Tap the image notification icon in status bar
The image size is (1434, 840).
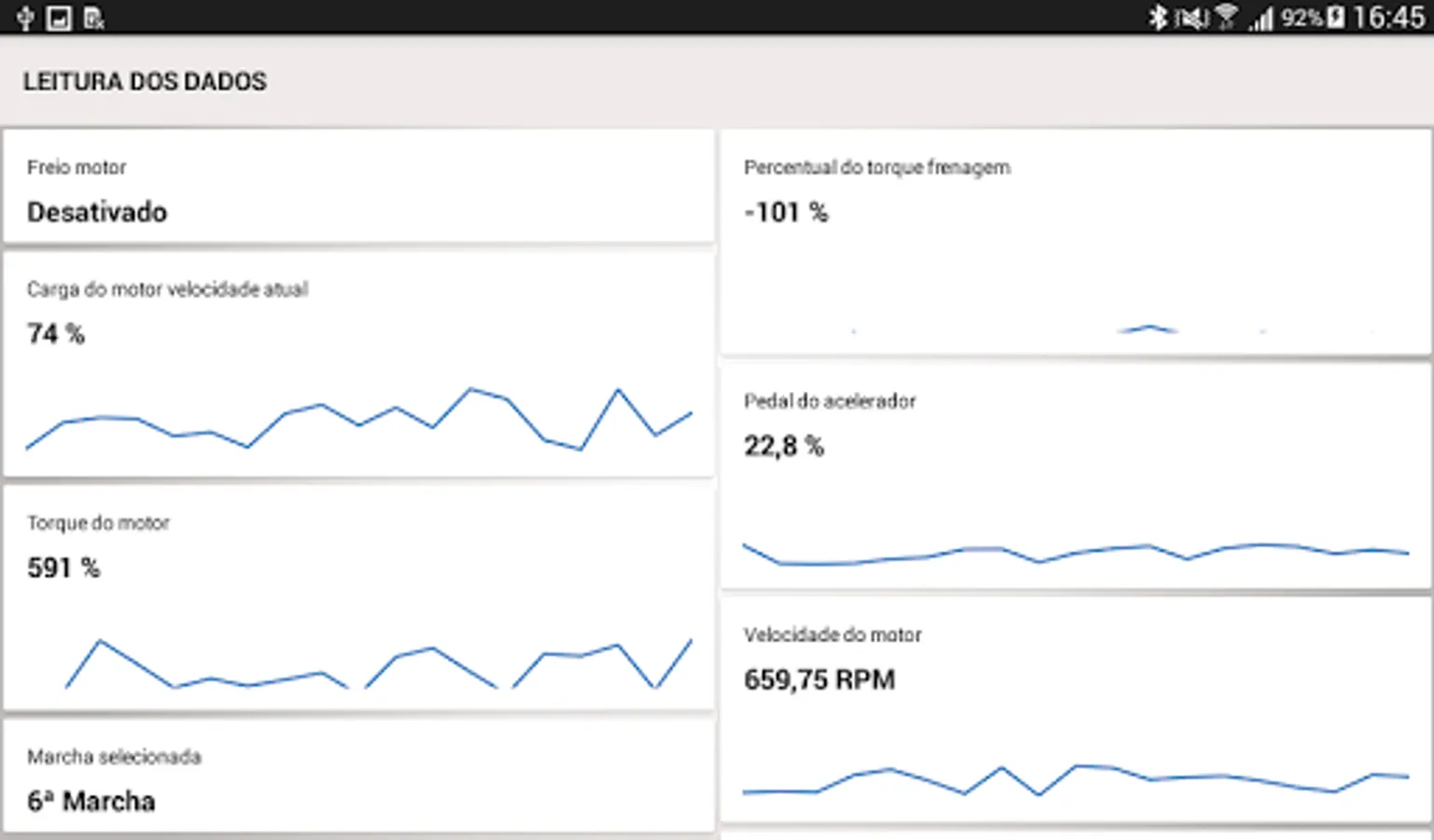pos(59,18)
